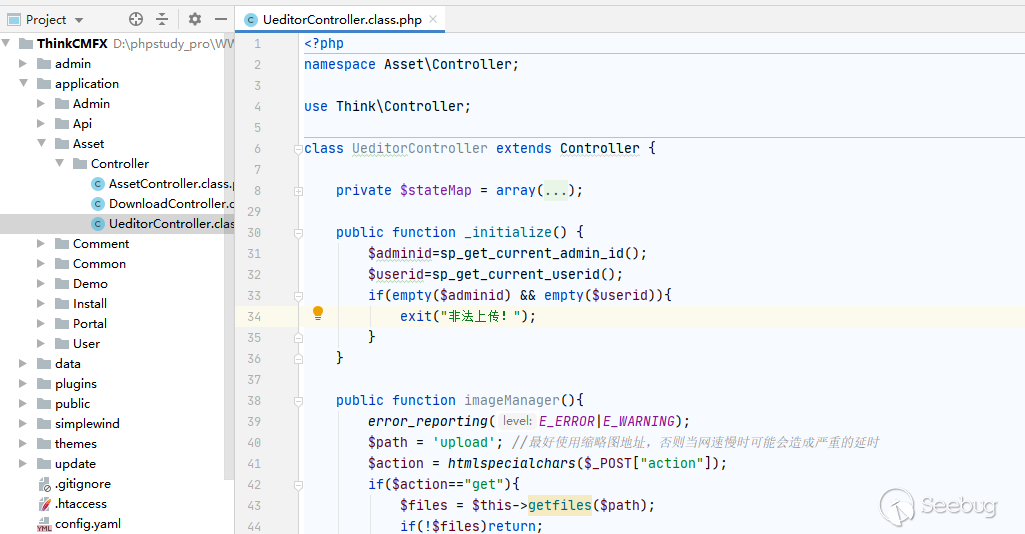Toggle folding on the imageManager function line
This screenshot has height=534, width=1025.
point(297,400)
